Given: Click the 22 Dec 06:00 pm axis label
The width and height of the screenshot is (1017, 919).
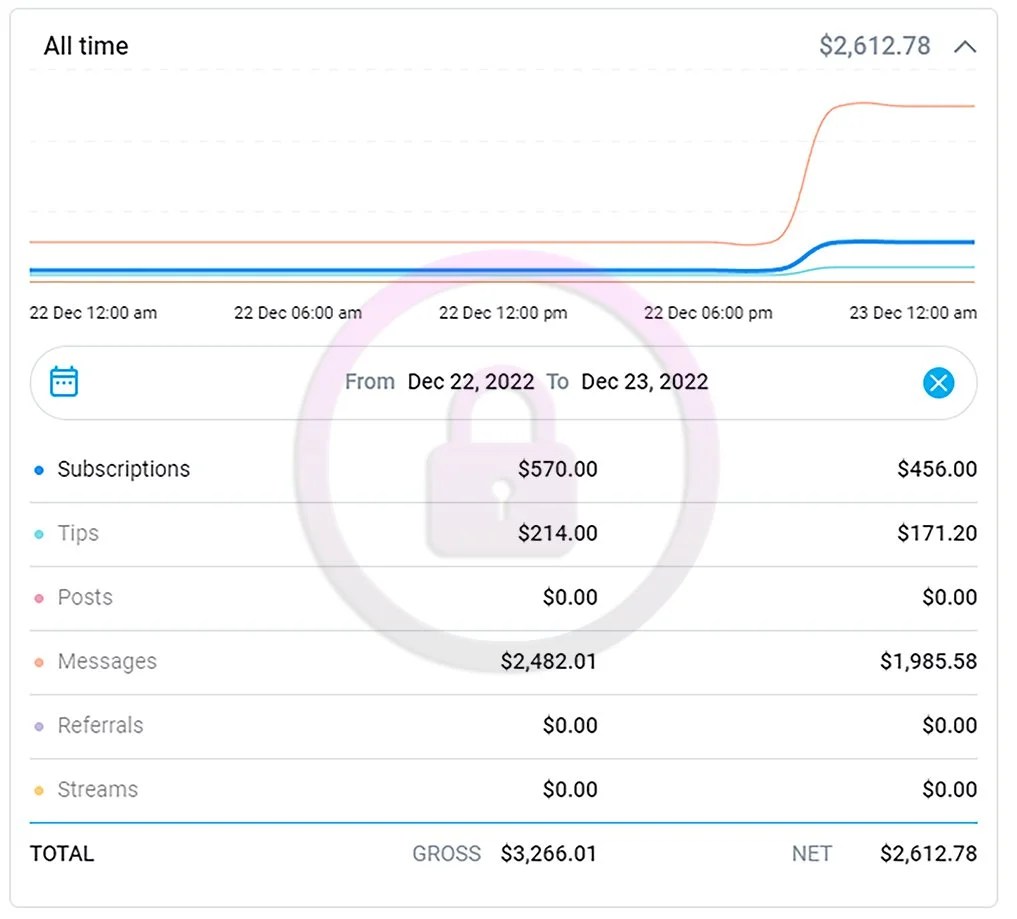Looking at the screenshot, I should [708, 313].
